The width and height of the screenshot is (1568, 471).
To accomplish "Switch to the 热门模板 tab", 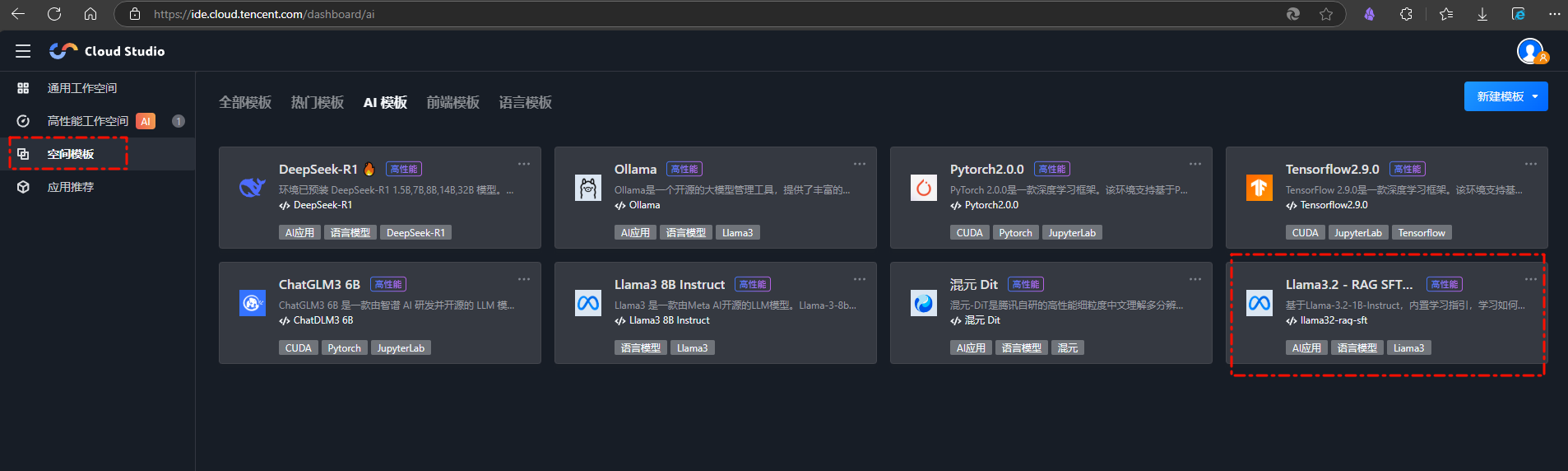I will 318,102.
